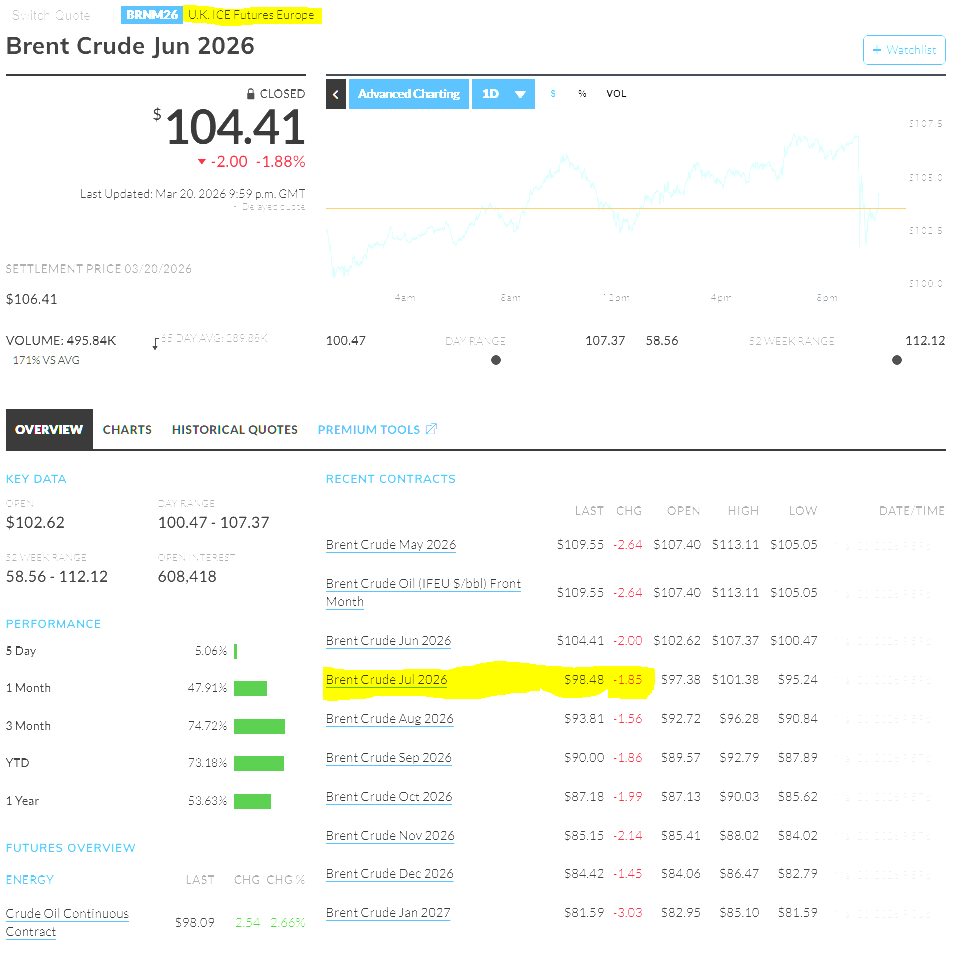Toggle the dollar ($) chart display mode

(553, 94)
